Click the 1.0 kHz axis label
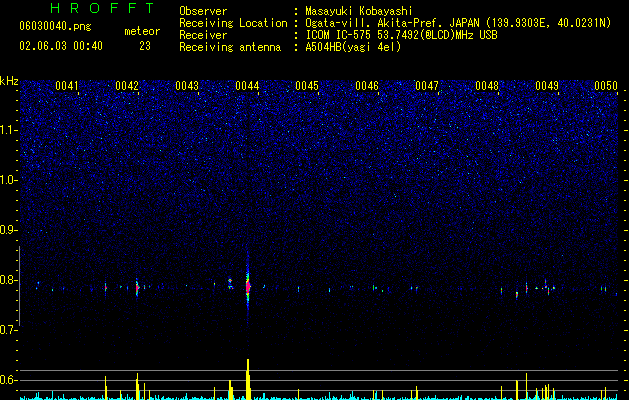 pos(9,180)
